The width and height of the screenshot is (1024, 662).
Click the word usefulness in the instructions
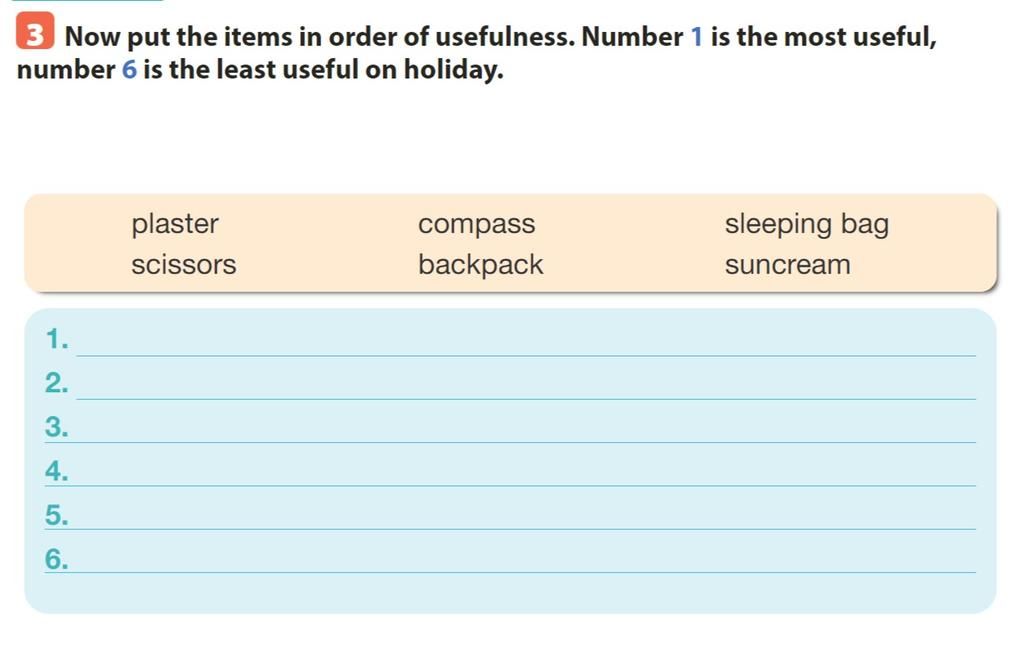click(x=504, y=37)
